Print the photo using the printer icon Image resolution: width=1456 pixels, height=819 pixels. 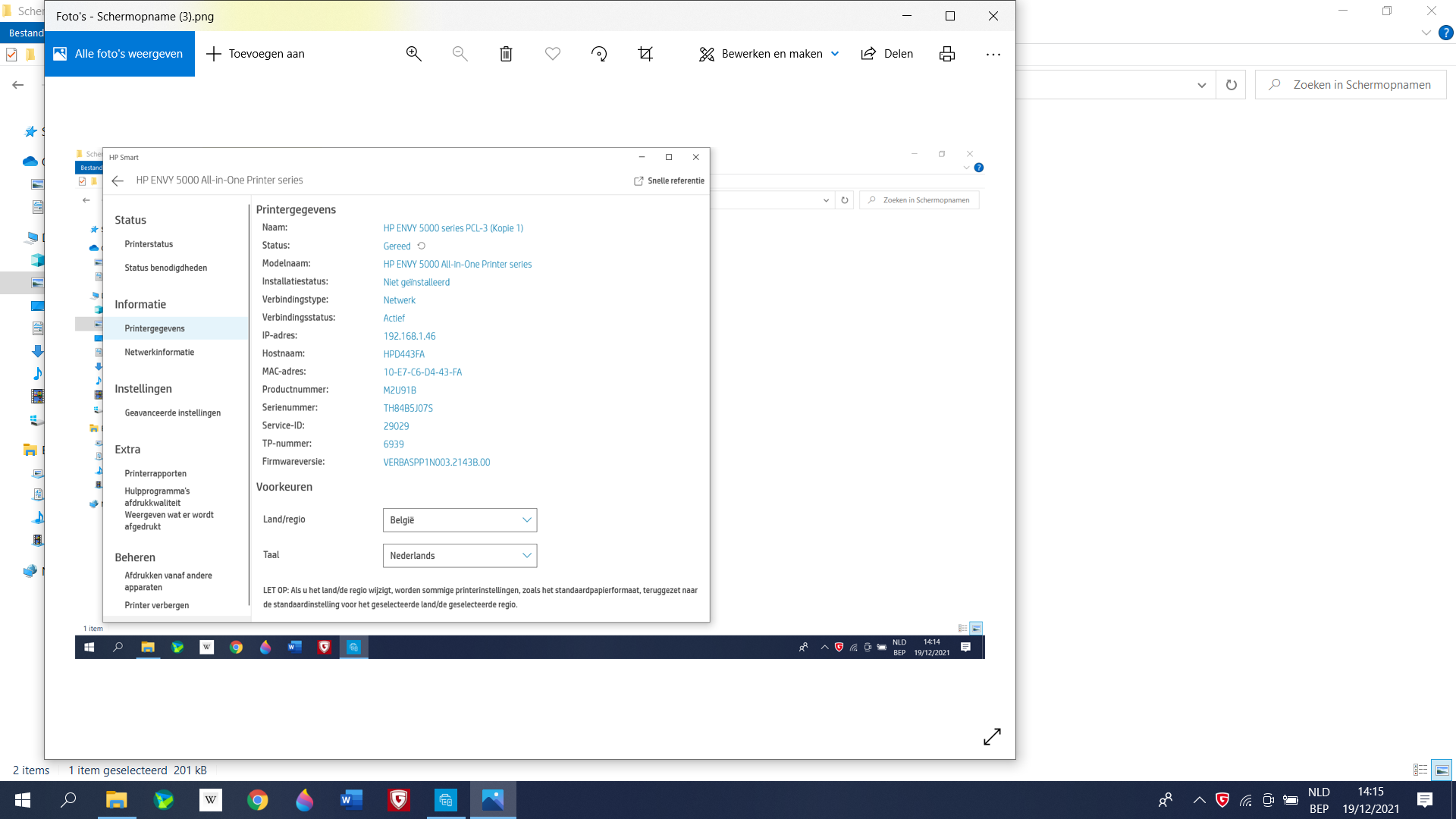point(947,54)
